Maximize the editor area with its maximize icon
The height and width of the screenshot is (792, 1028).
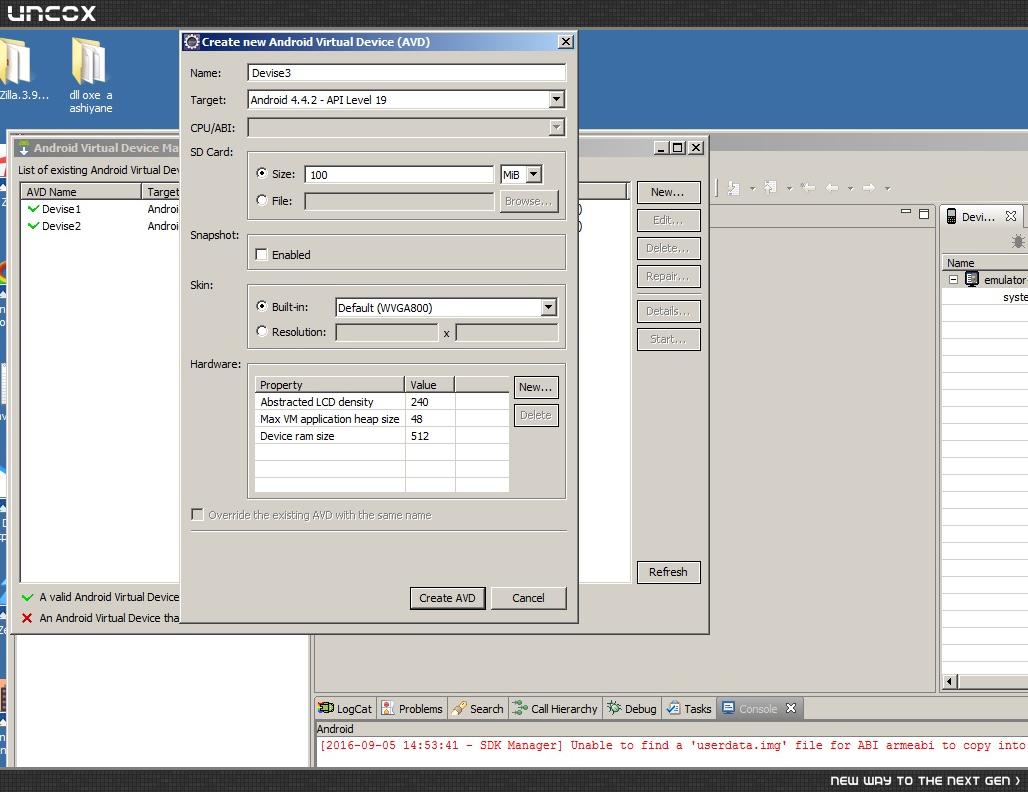[x=924, y=214]
